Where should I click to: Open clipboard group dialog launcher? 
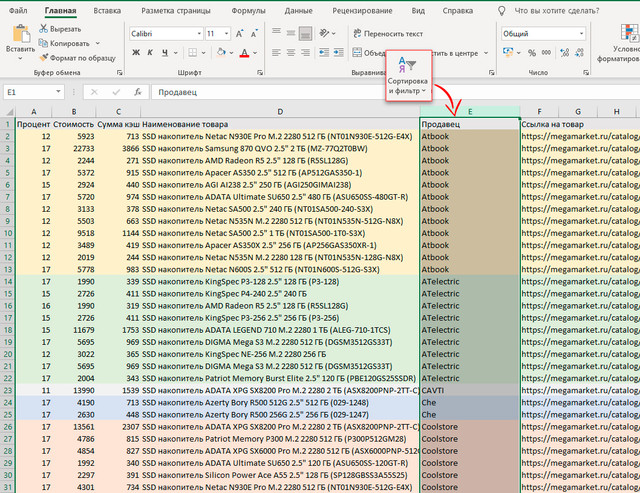pyautogui.click(x=119, y=73)
